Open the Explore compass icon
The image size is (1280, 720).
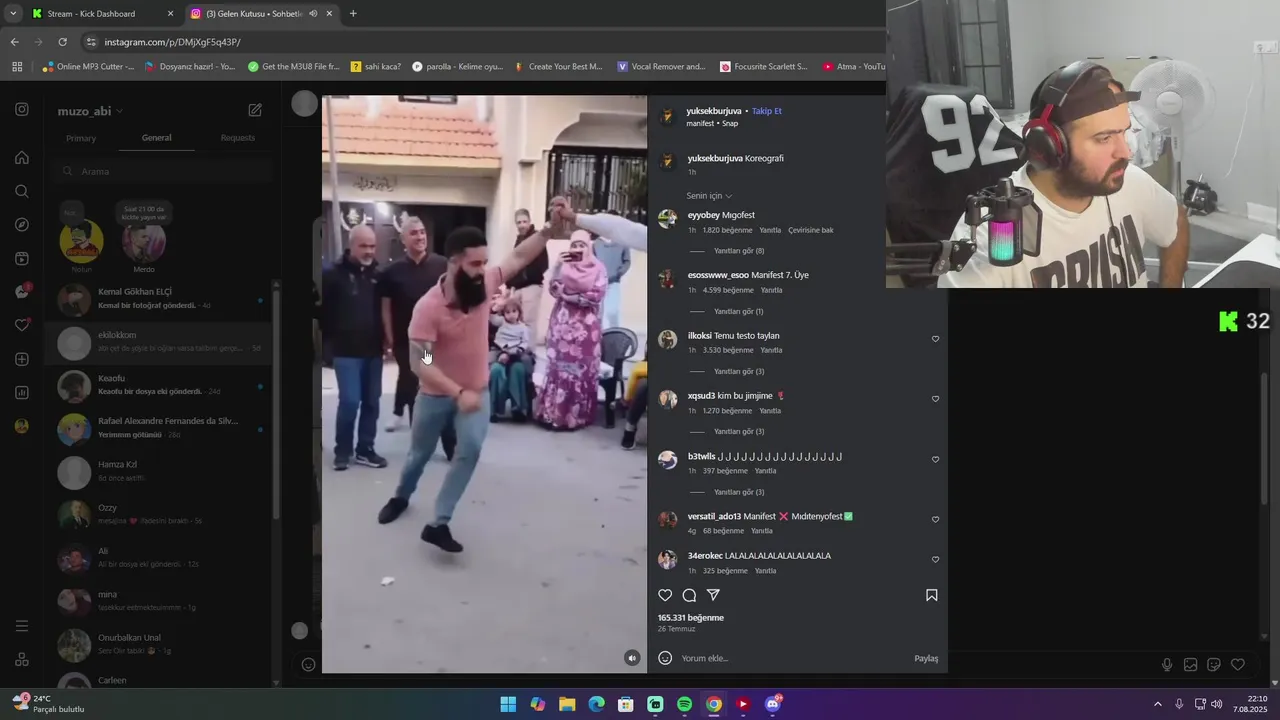pyautogui.click(x=22, y=225)
